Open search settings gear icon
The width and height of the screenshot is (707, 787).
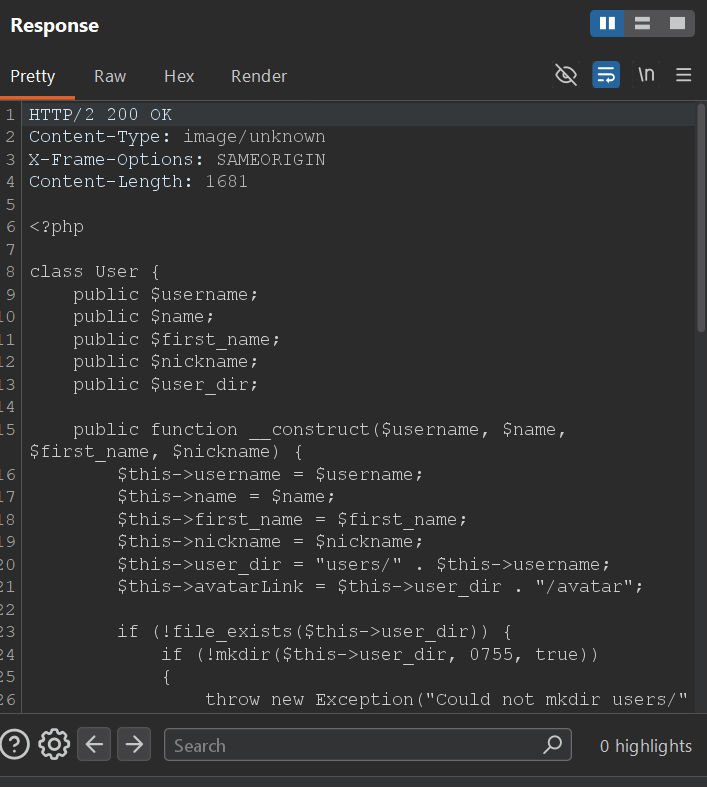54,744
